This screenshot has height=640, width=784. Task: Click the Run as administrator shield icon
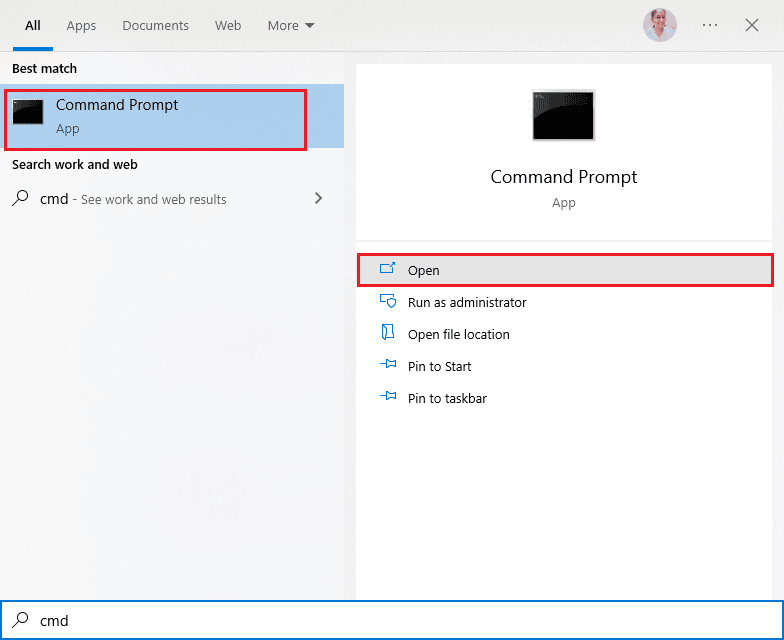[x=388, y=301]
